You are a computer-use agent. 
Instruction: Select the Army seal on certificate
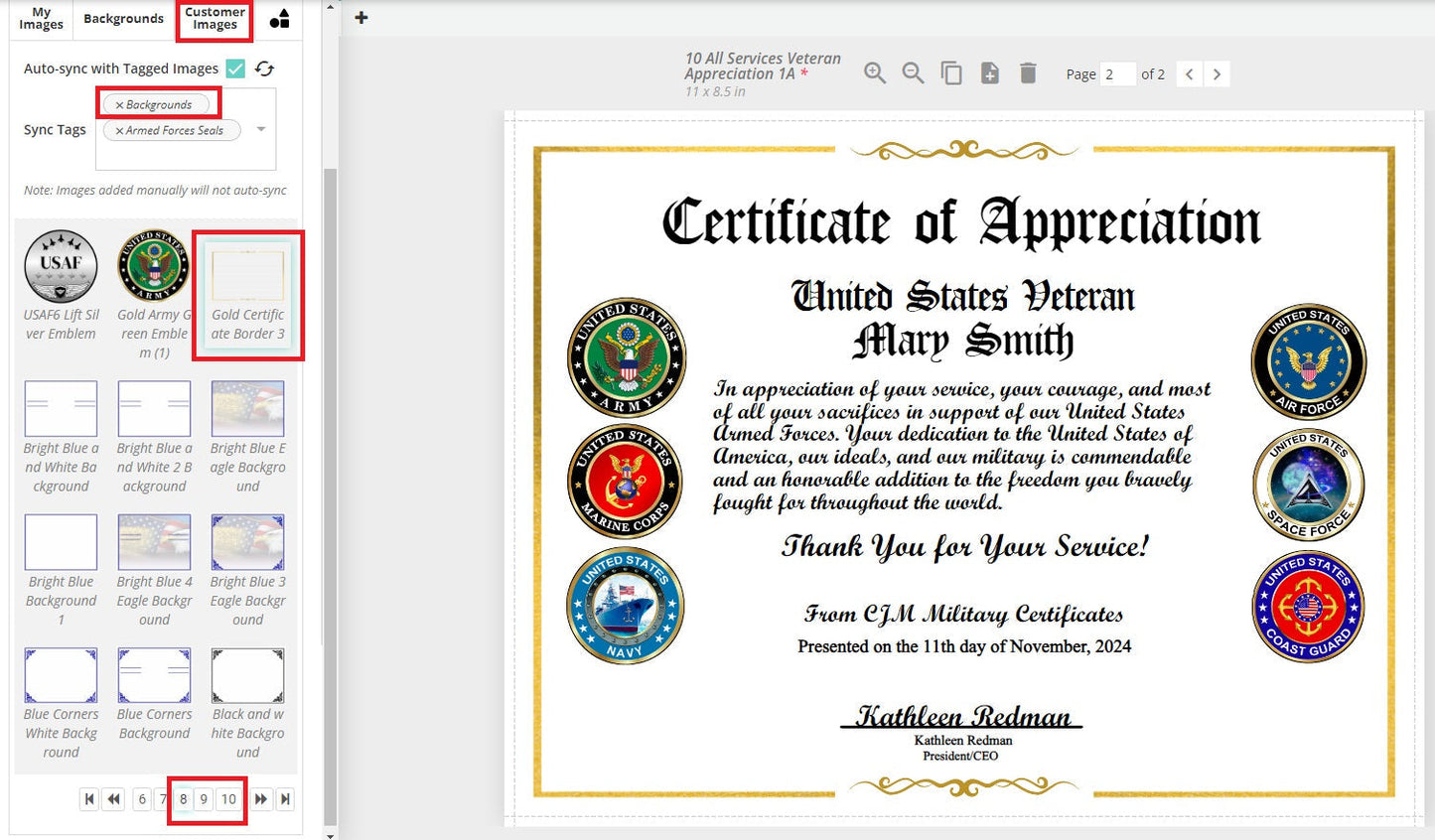(627, 357)
